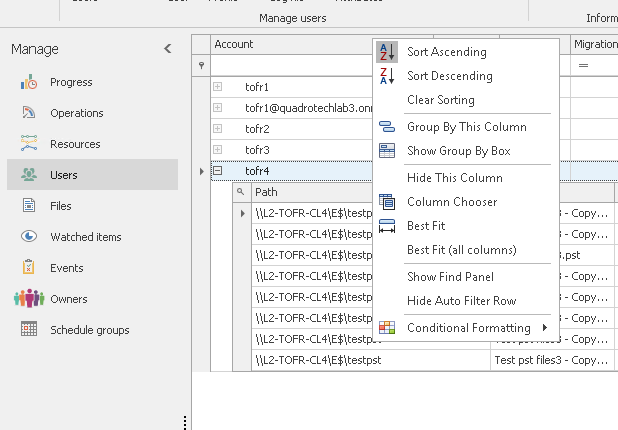Select Group By This Column entry
The image size is (618, 430).
tap(466, 127)
